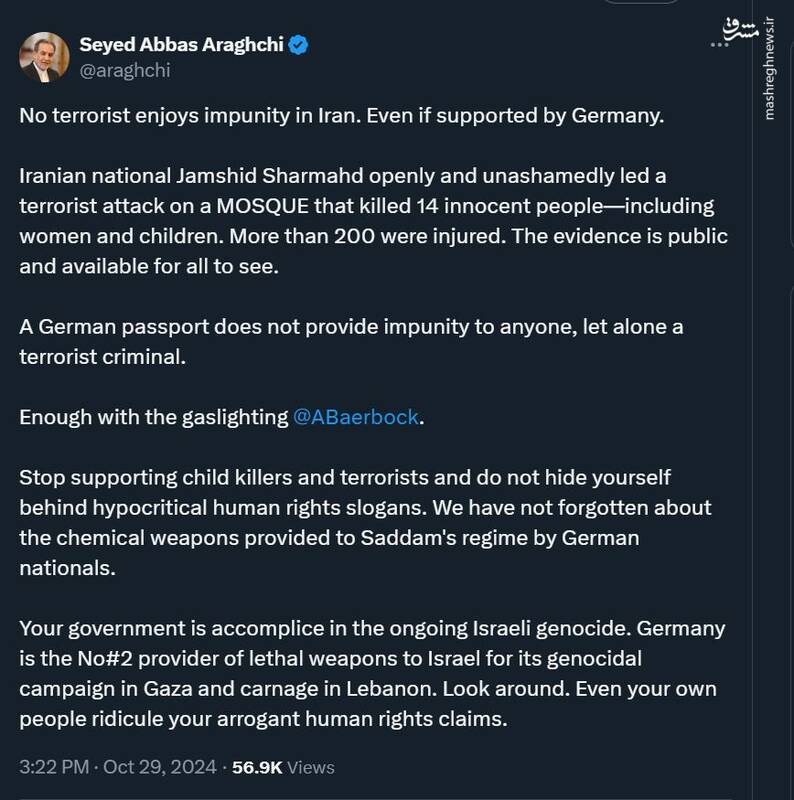Click the vertical mashreghnews.ir watermark text
The image size is (794, 800).
coord(770,82)
